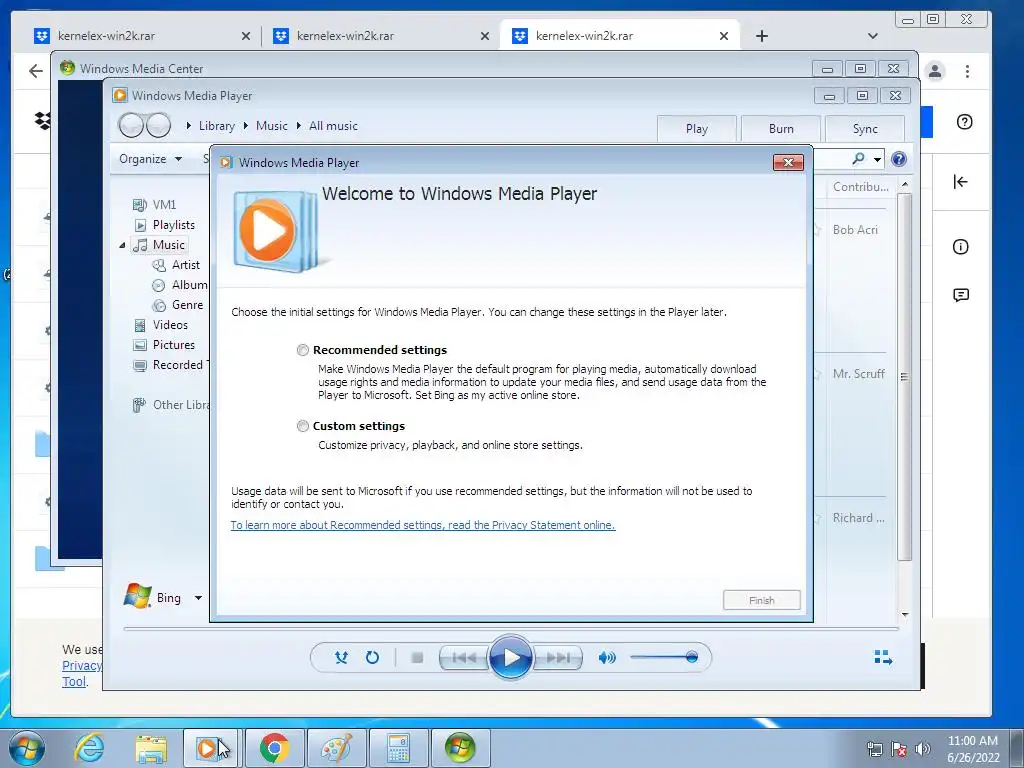Click Music in the breadcrumb path
The image size is (1024, 768).
coord(272,125)
